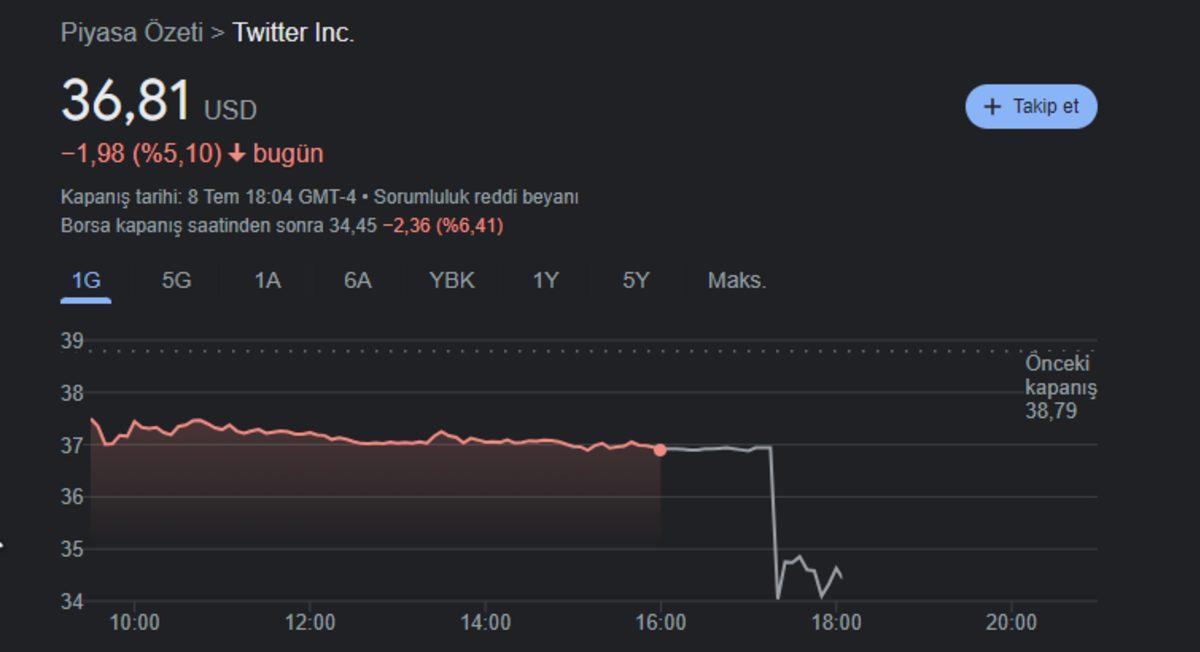Click the 12:00 time axis label
Viewport: 1200px width, 652px height.
pyautogui.click(x=310, y=623)
